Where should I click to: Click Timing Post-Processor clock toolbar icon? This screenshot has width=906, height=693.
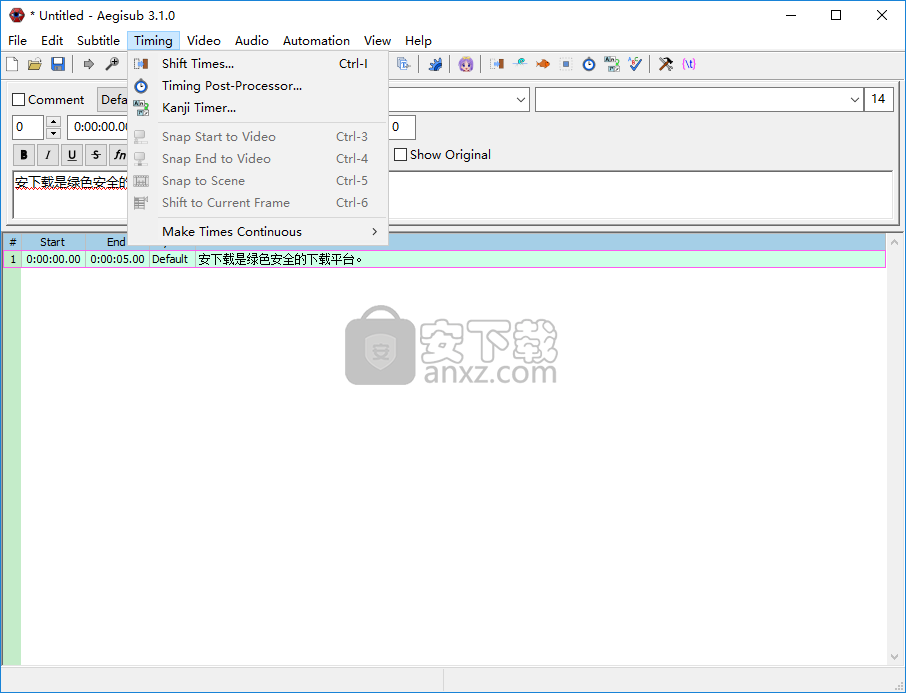click(x=589, y=64)
